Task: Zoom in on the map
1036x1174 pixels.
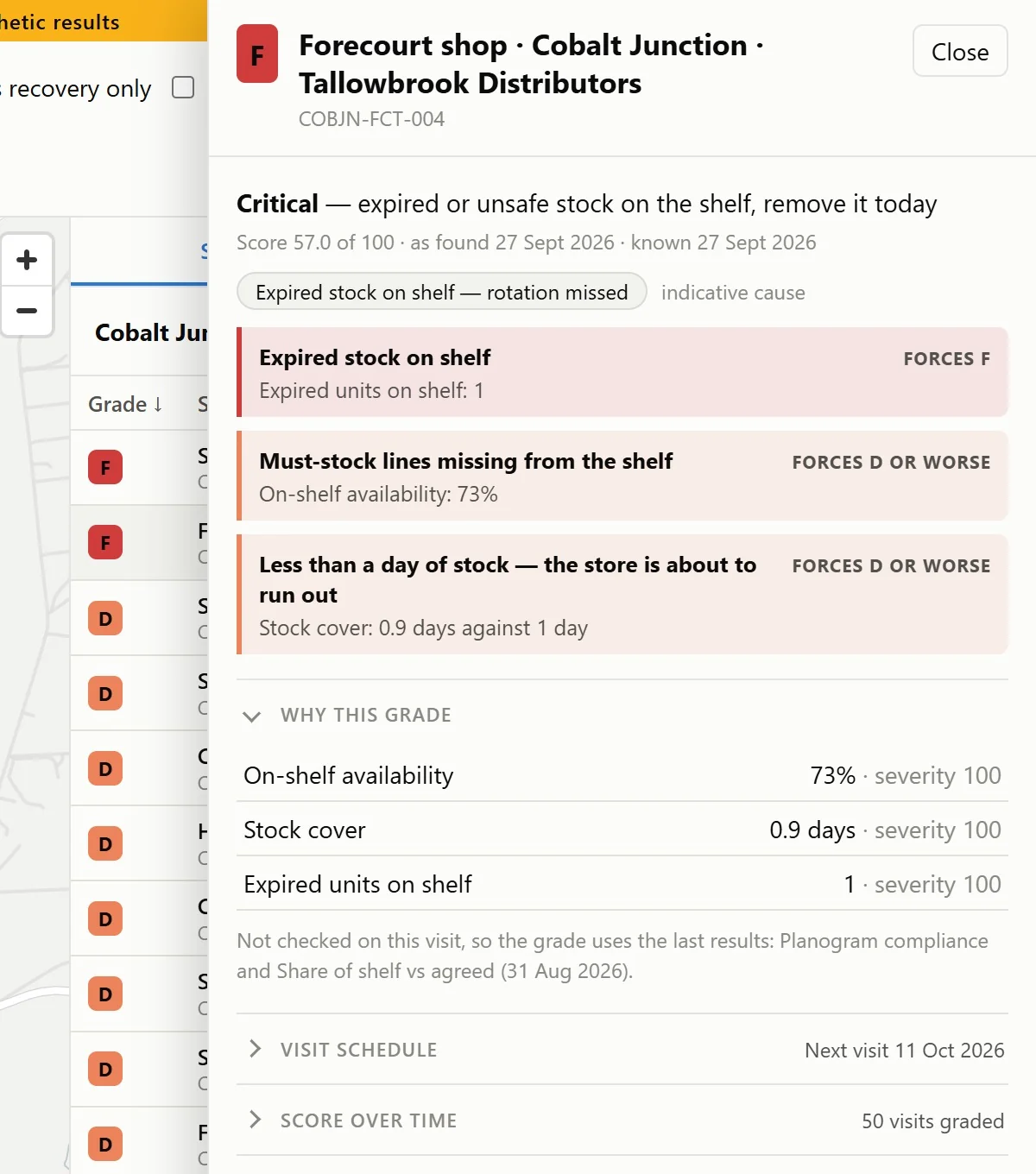Action: pyautogui.click(x=27, y=260)
